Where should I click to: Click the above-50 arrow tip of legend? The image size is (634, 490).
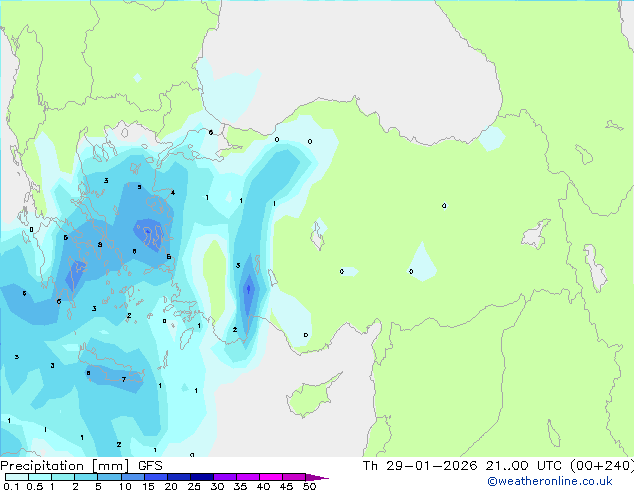coord(317,477)
